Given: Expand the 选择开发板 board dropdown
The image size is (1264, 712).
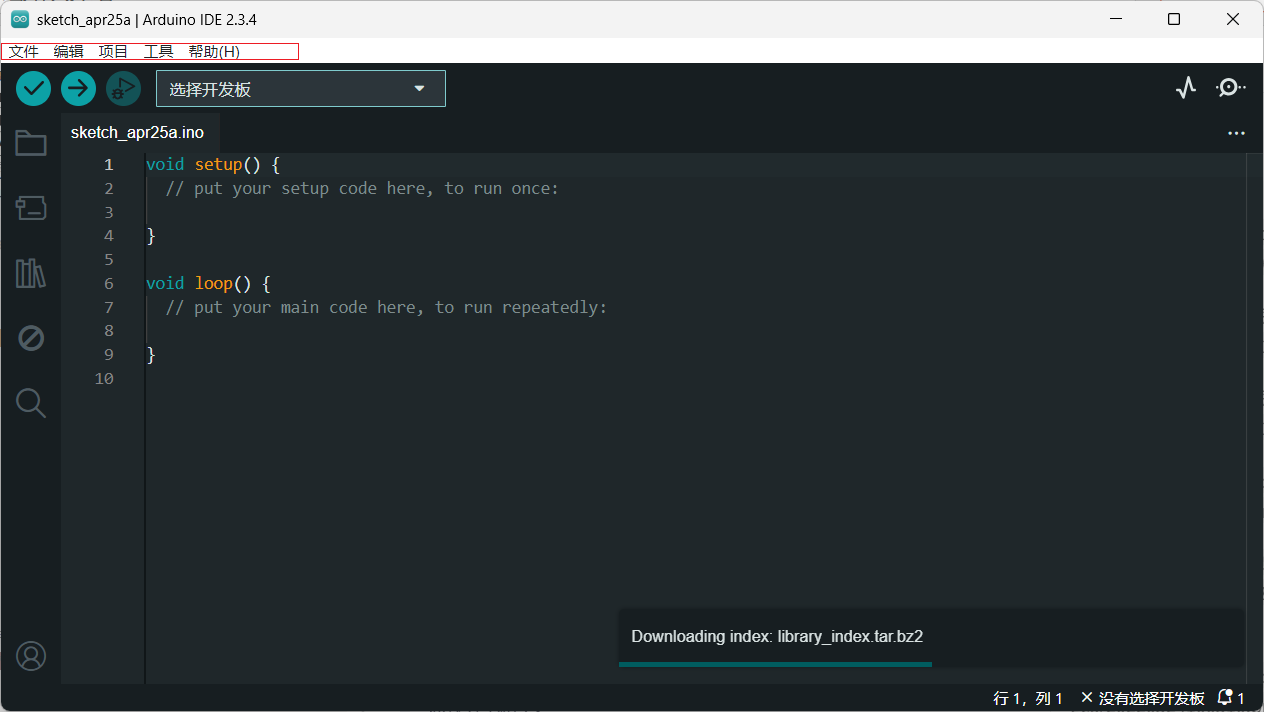Looking at the screenshot, I should click(301, 89).
